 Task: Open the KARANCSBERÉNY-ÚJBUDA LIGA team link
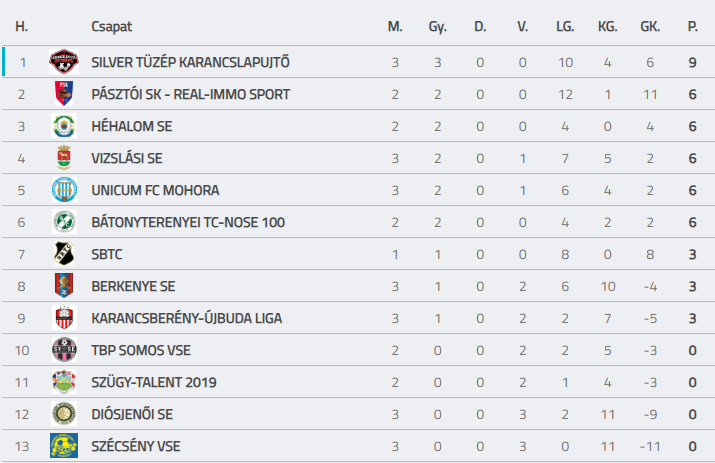(187, 318)
